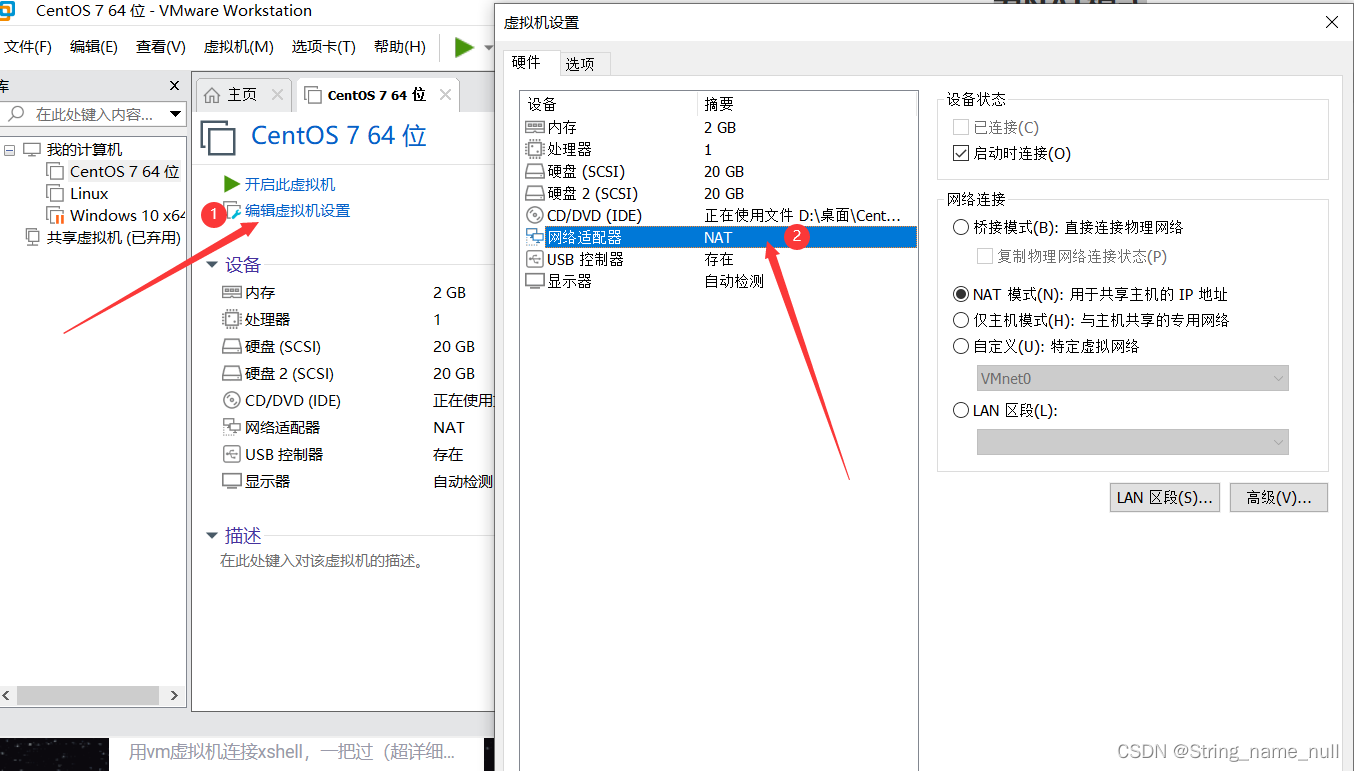Toggle 复制物理网络连接状态(P) checkbox
The width and height of the screenshot is (1354, 771).
(985, 256)
